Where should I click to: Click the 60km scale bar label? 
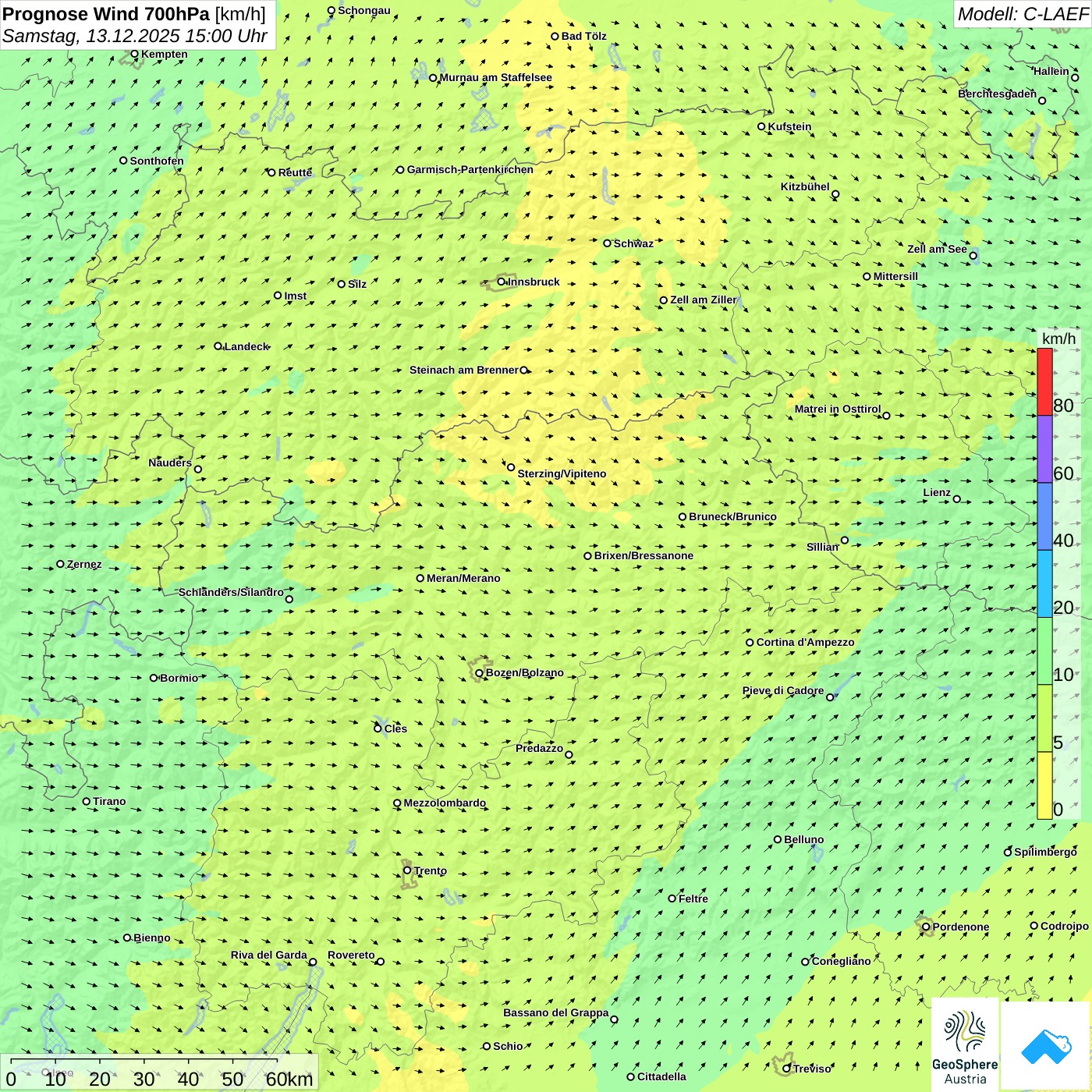pos(289,1080)
